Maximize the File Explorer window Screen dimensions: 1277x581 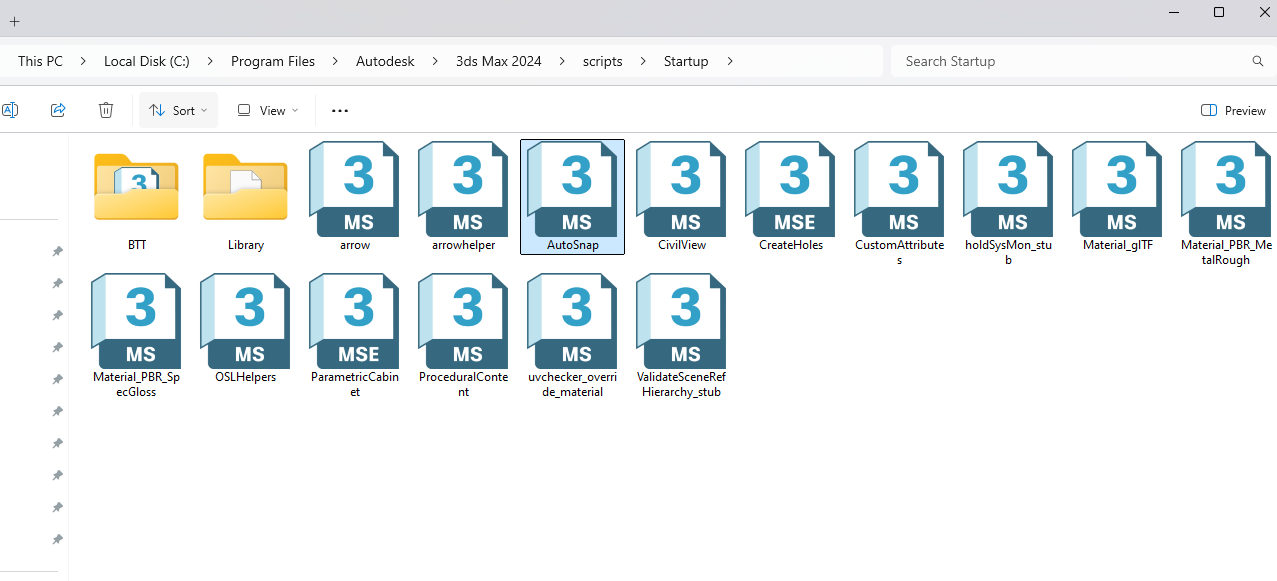coord(1219,12)
